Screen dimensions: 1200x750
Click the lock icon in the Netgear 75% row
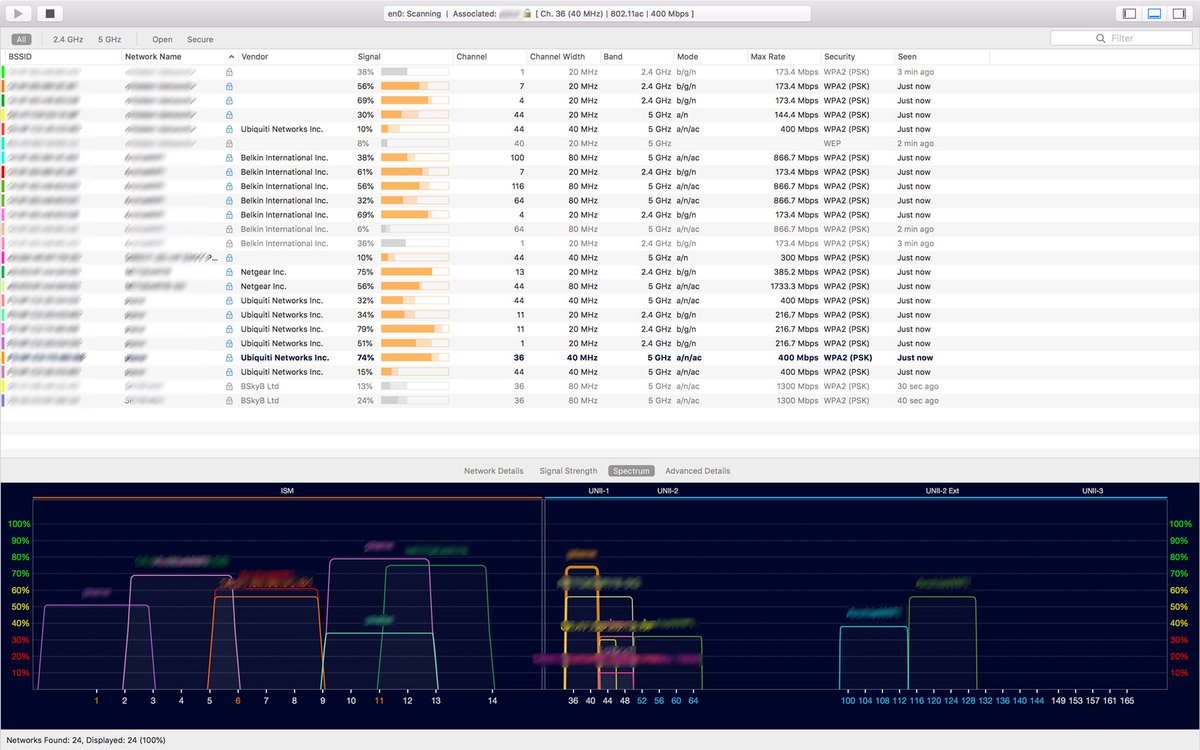229,272
